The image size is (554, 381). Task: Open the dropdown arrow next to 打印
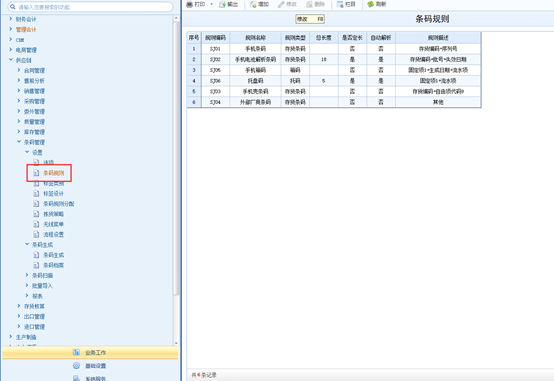click(211, 4)
